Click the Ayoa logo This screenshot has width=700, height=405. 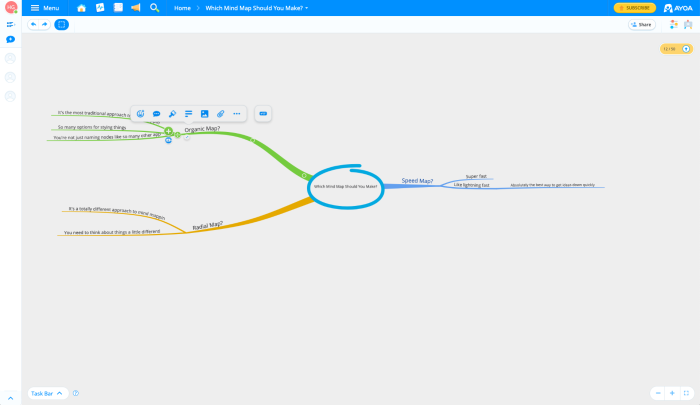click(678, 8)
